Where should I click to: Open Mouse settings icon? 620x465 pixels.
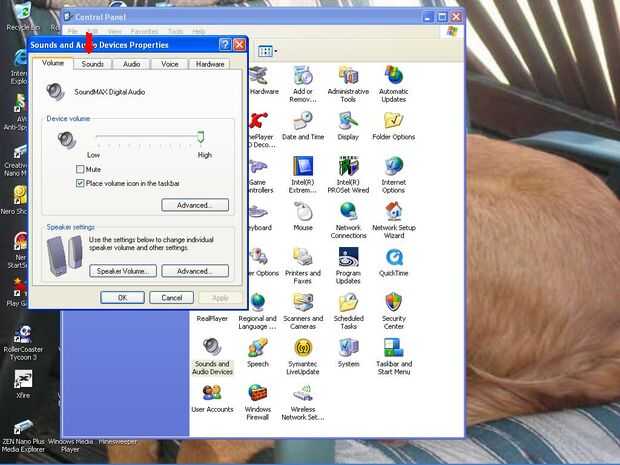click(x=303, y=216)
